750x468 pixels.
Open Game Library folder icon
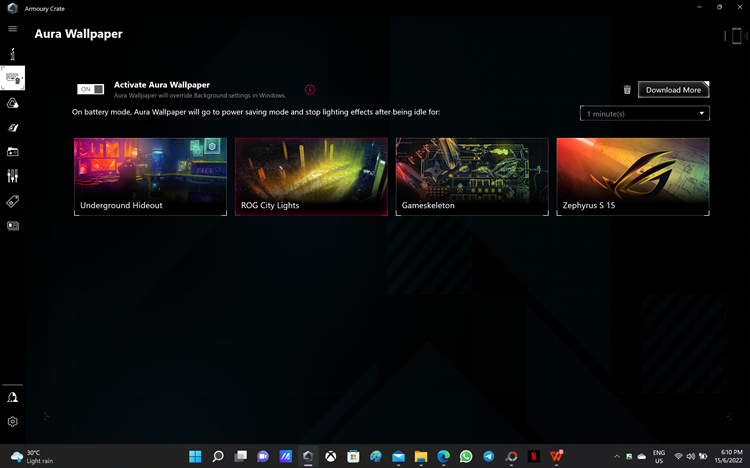tap(12, 152)
